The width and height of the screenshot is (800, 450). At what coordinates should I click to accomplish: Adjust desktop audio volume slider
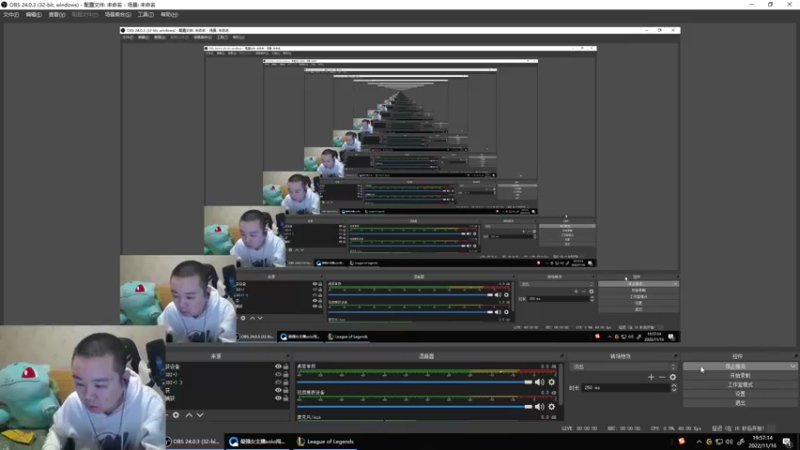(x=415, y=382)
